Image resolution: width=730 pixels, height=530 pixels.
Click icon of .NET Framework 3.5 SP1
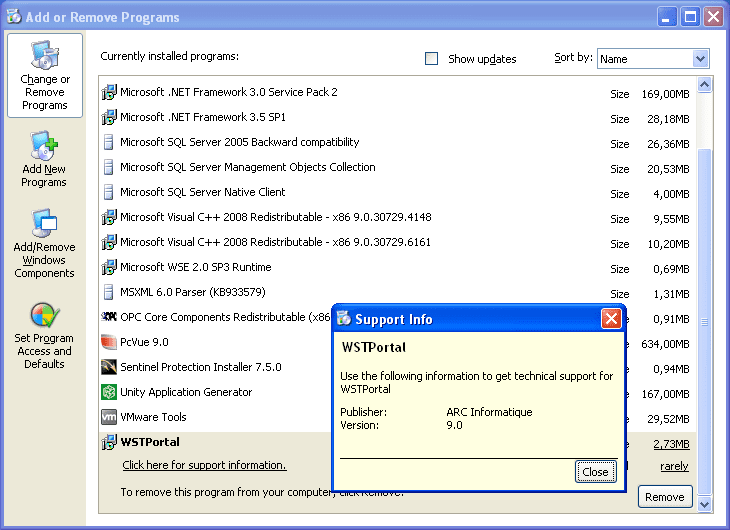pos(109,117)
